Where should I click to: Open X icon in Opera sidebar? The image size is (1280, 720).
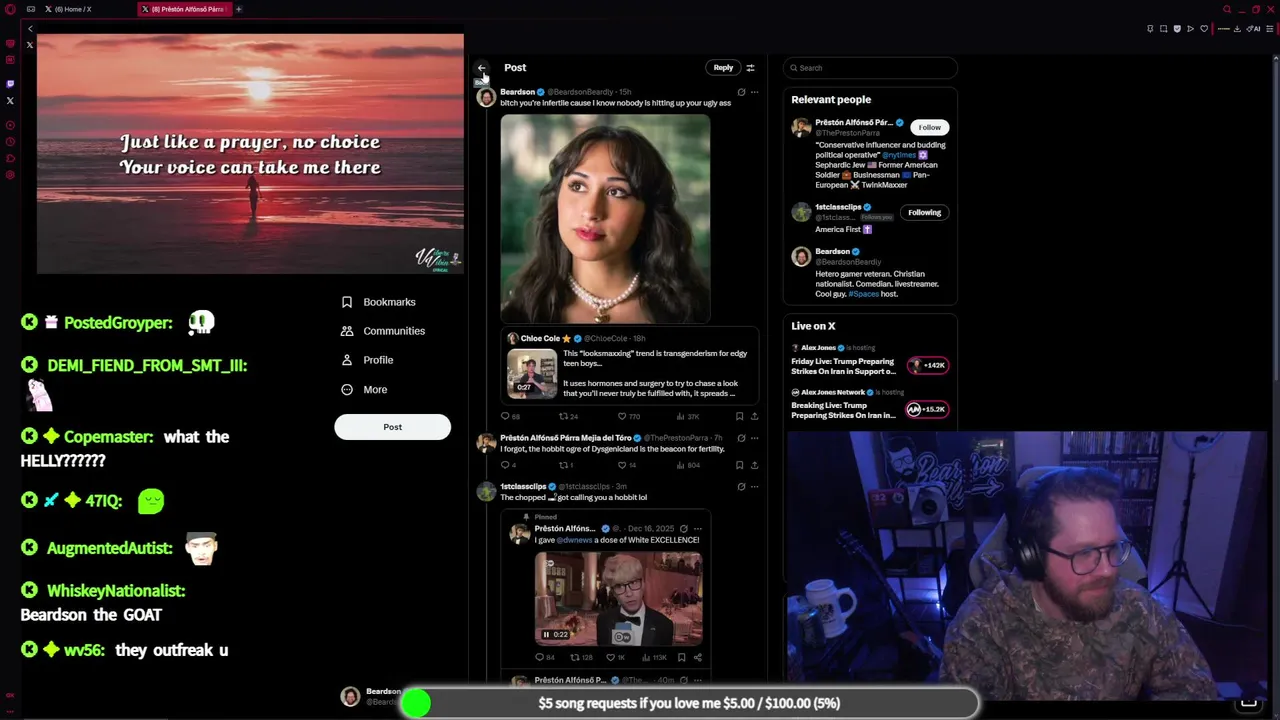coord(10,100)
